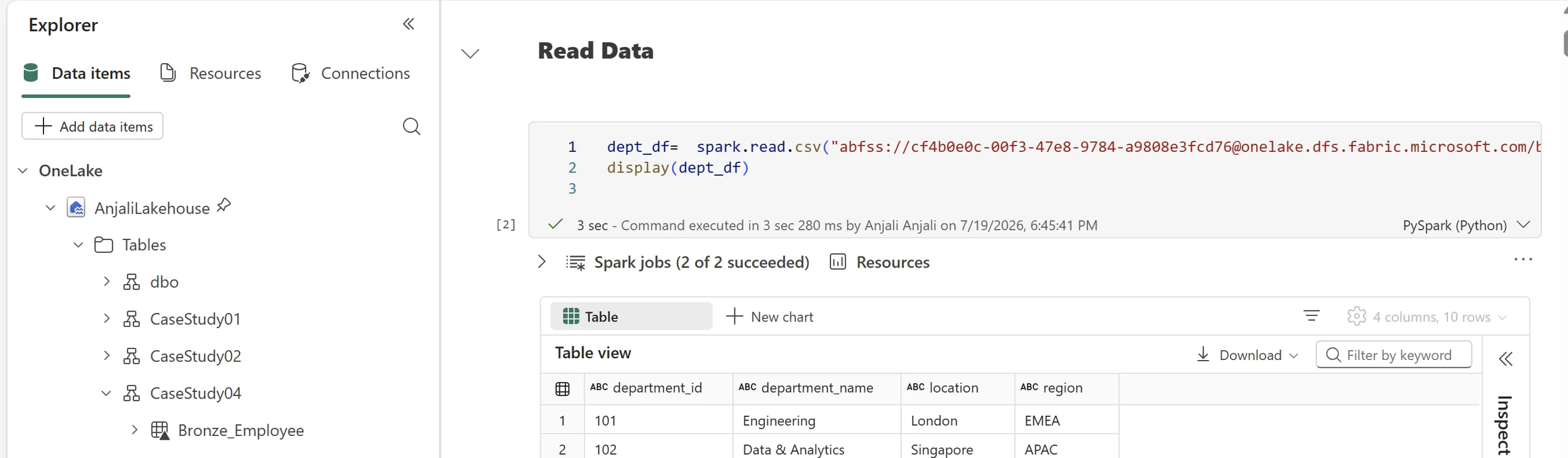Open the Resources tab in Explorer

[210, 73]
